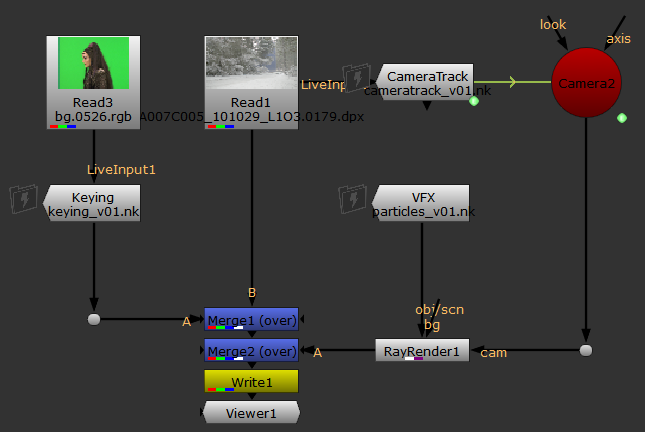Click the green indicator dot beside Camera2

pyautogui.click(x=621, y=118)
